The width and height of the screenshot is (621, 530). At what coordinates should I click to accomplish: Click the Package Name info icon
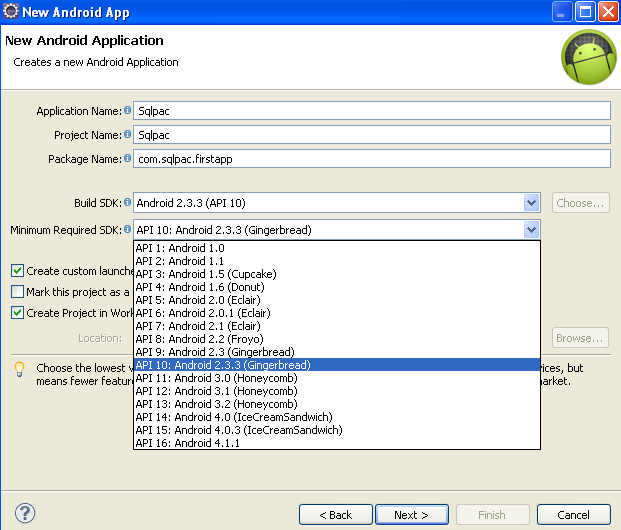[127, 158]
